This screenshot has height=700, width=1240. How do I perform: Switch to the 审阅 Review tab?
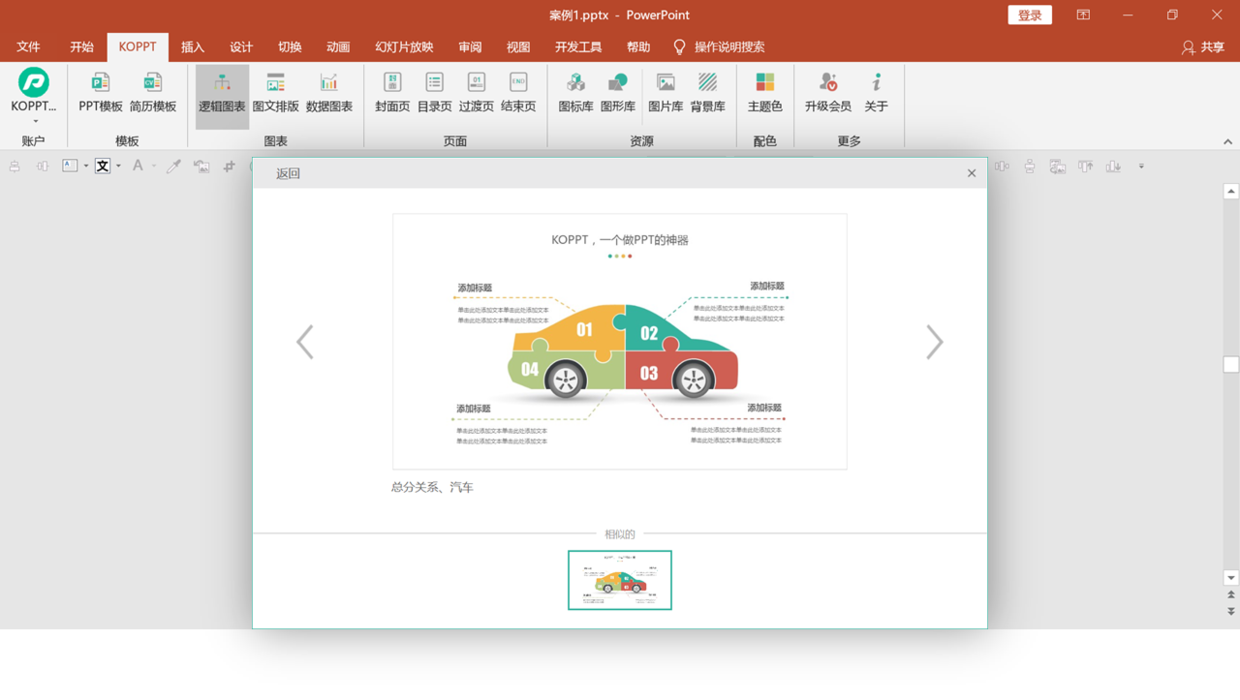tap(470, 47)
